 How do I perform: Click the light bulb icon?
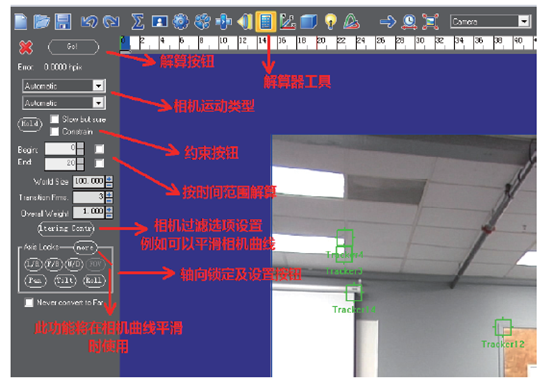(331, 22)
